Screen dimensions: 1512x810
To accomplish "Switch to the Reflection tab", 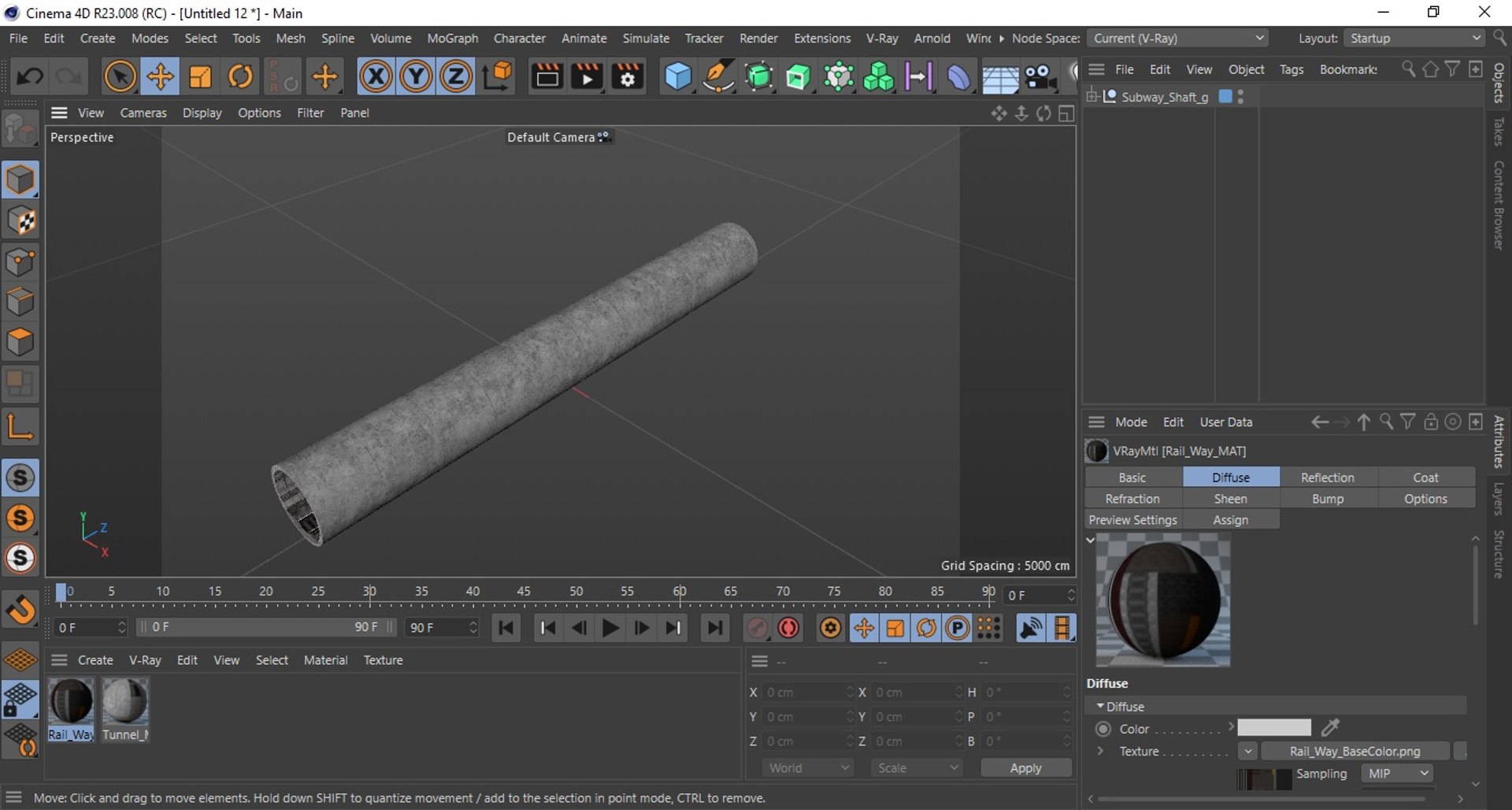I will click(1328, 477).
